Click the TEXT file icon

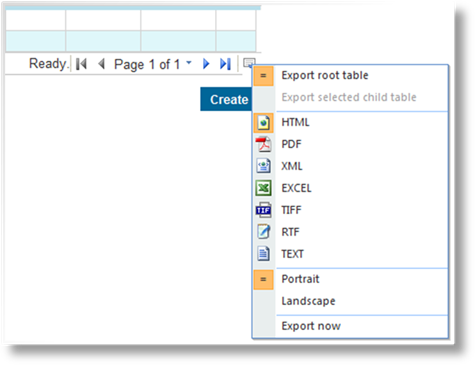pyautogui.click(x=263, y=254)
